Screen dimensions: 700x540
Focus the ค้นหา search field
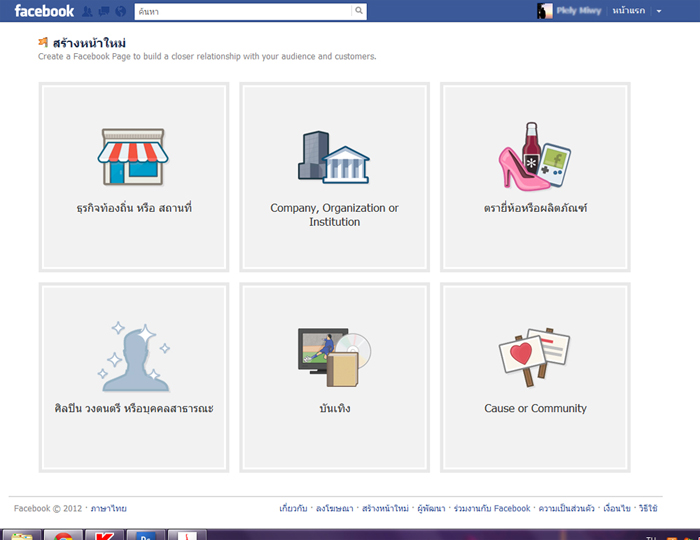(243, 12)
